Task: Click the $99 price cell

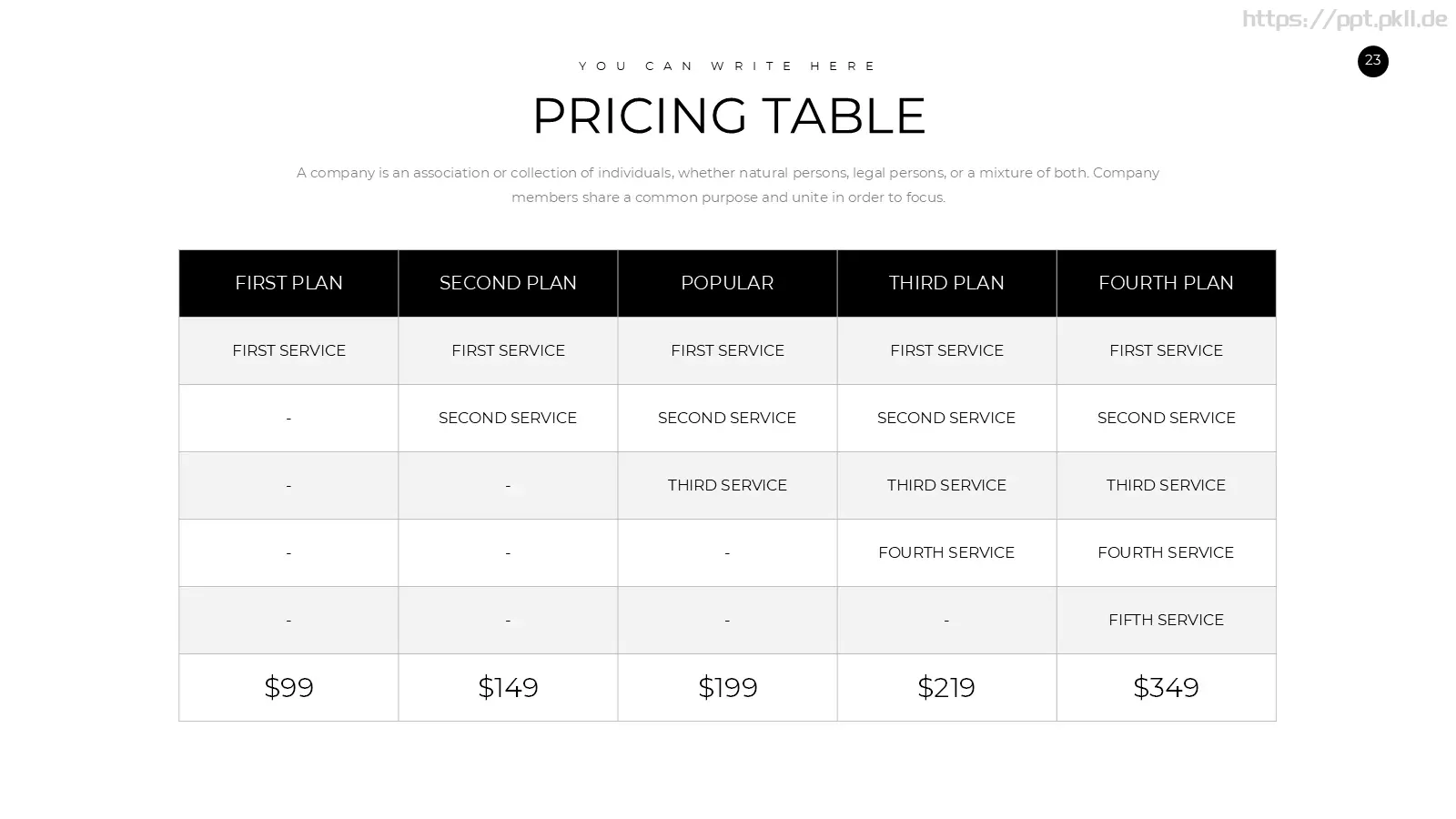Action: click(x=288, y=687)
